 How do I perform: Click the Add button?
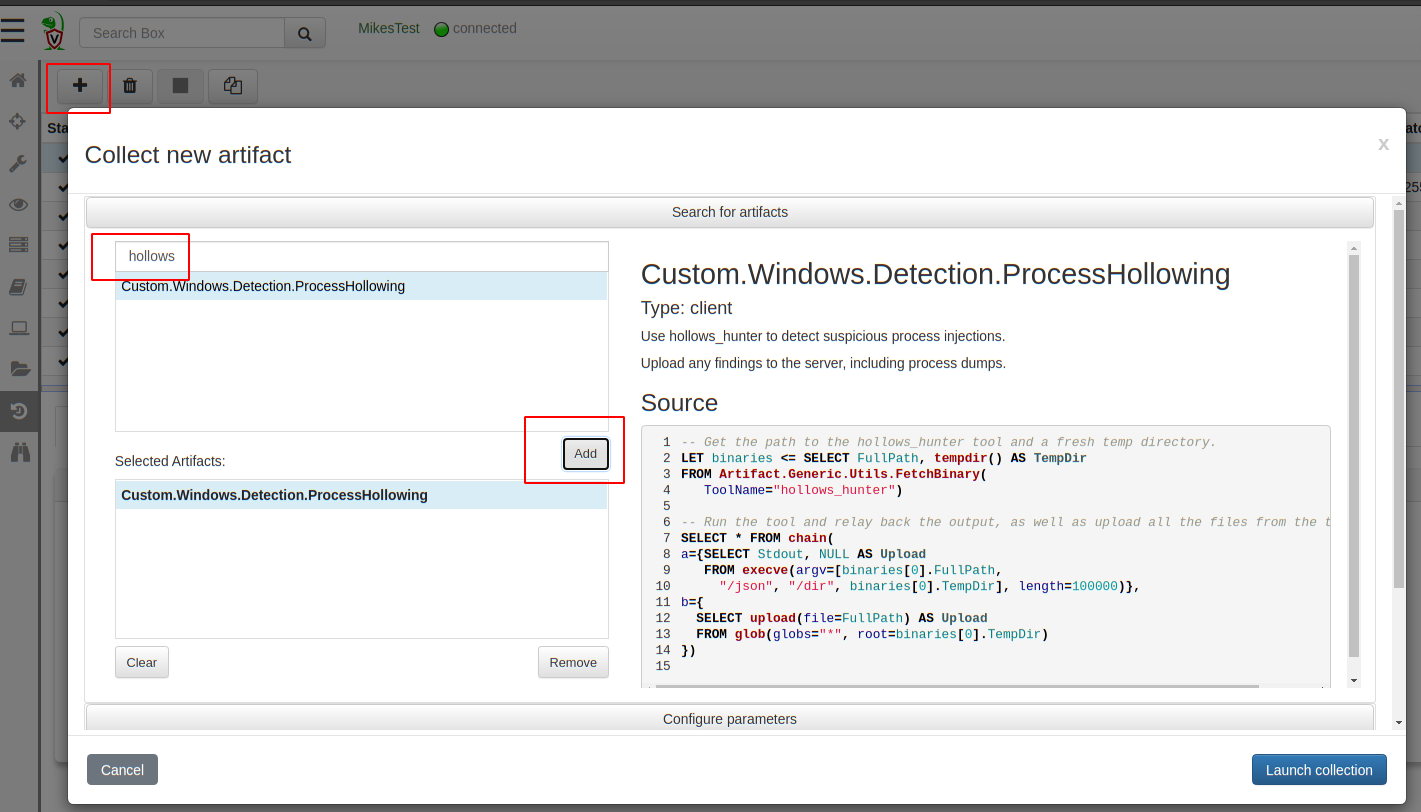pos(585,453)
